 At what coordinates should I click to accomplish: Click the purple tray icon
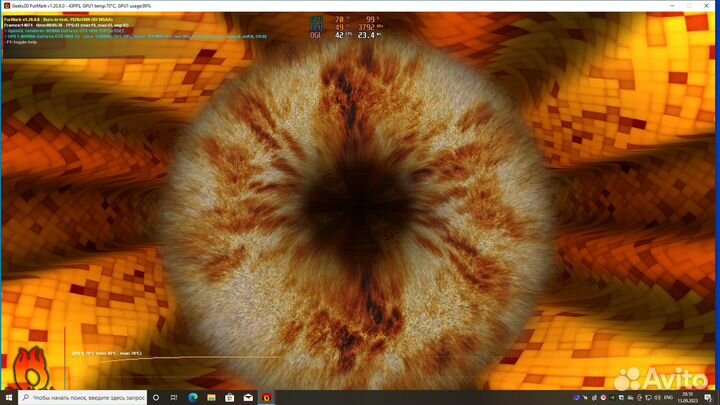click(x=576, y=398)
